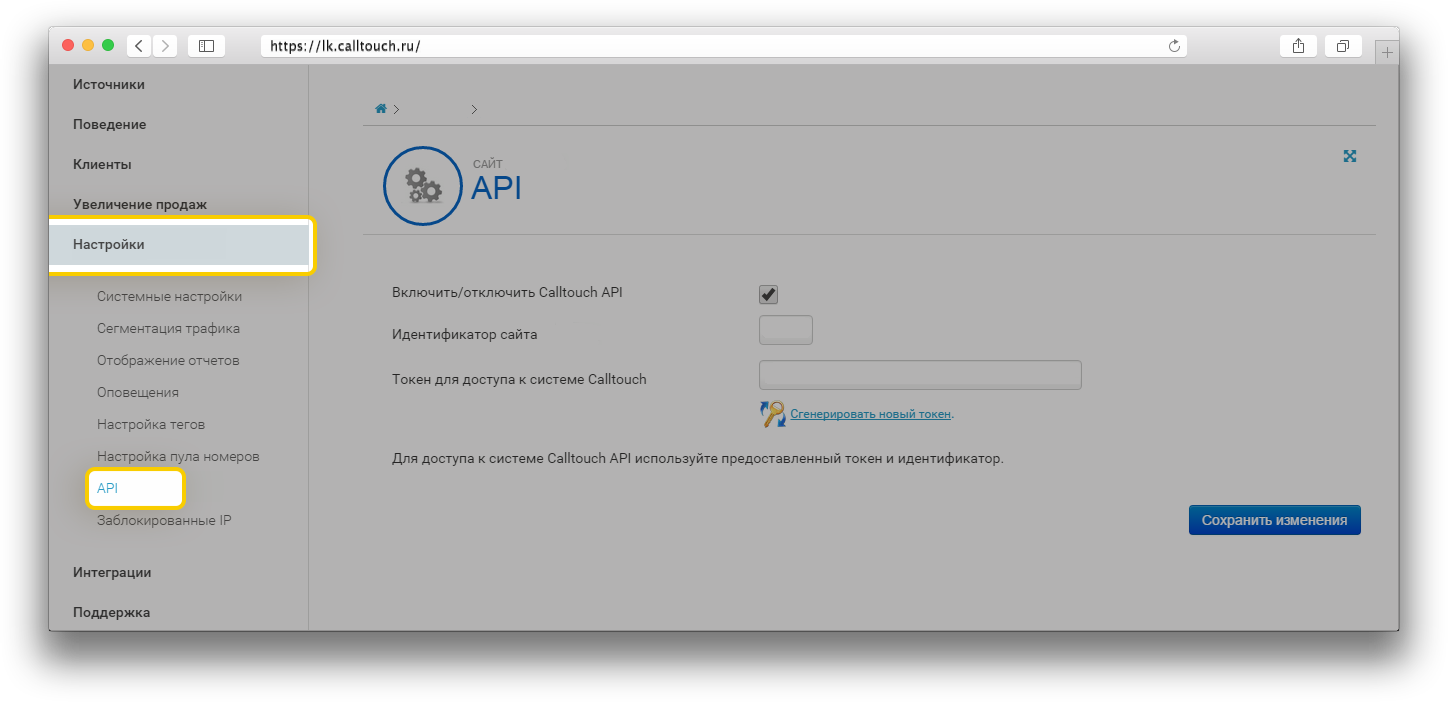Click the browser forward arrow
The height and width of the screenshot is (702, 1448).
point(165,46)
